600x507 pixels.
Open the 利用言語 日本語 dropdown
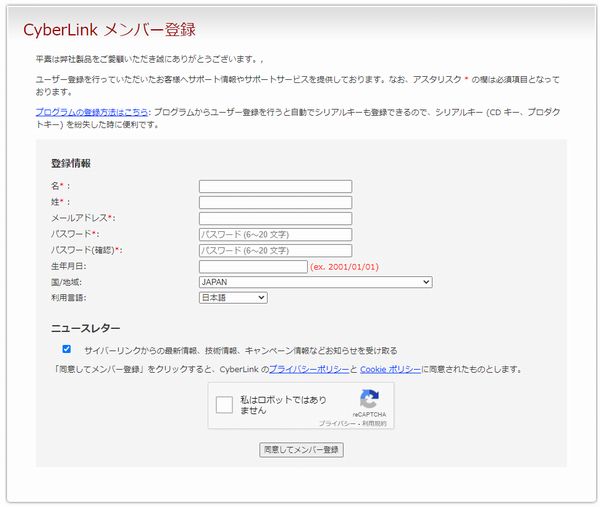233,298
